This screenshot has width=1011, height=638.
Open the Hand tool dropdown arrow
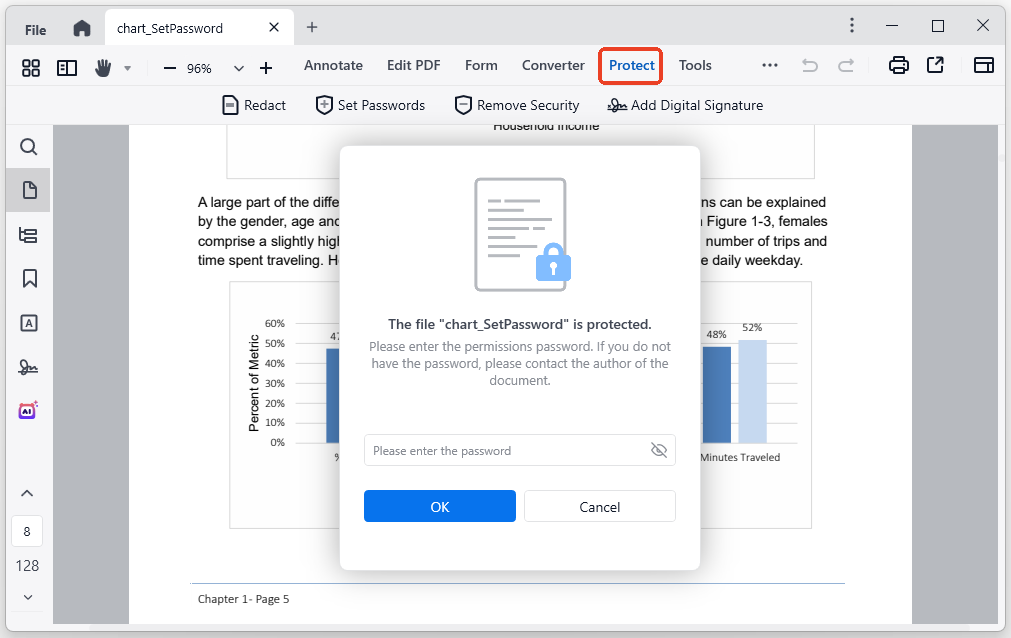point(127,68)
